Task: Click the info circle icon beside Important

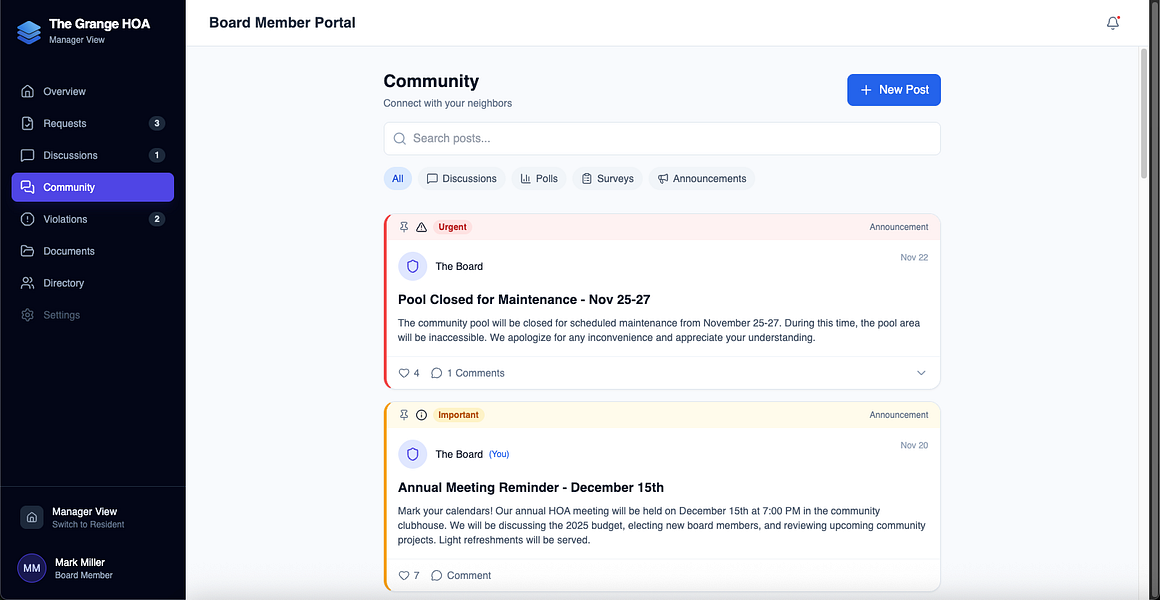Action: (x=422, y=415)
